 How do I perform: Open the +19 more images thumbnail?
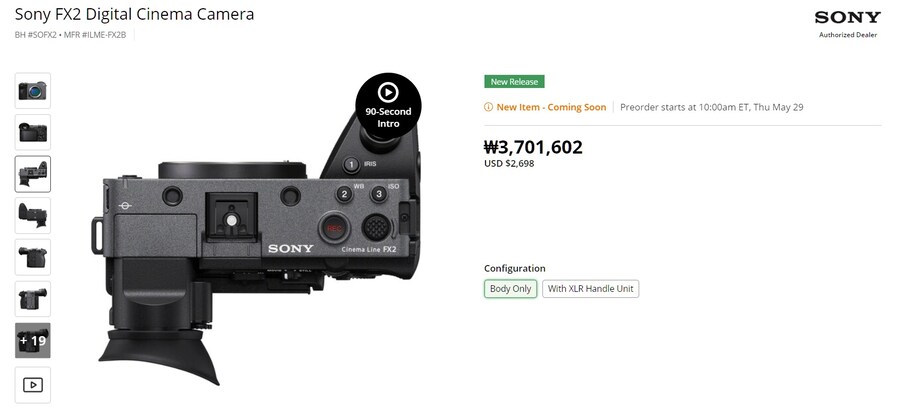coord(33,340)
